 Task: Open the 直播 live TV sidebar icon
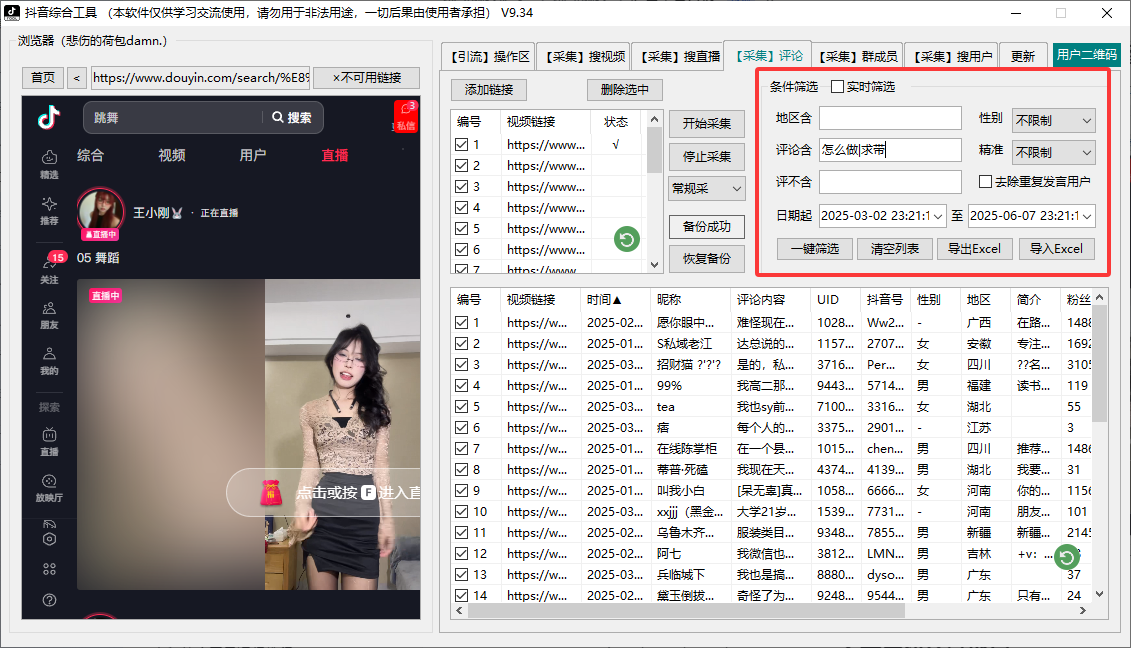(x=49, y=440)
